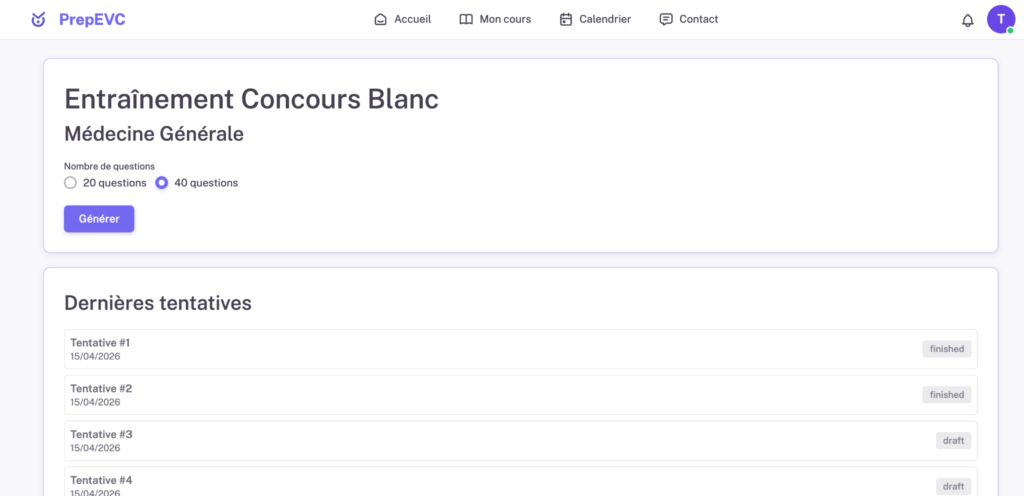1024x496 pixels.
Task: Go to the Accueil menu item
Action: click(x=412, y=19)
